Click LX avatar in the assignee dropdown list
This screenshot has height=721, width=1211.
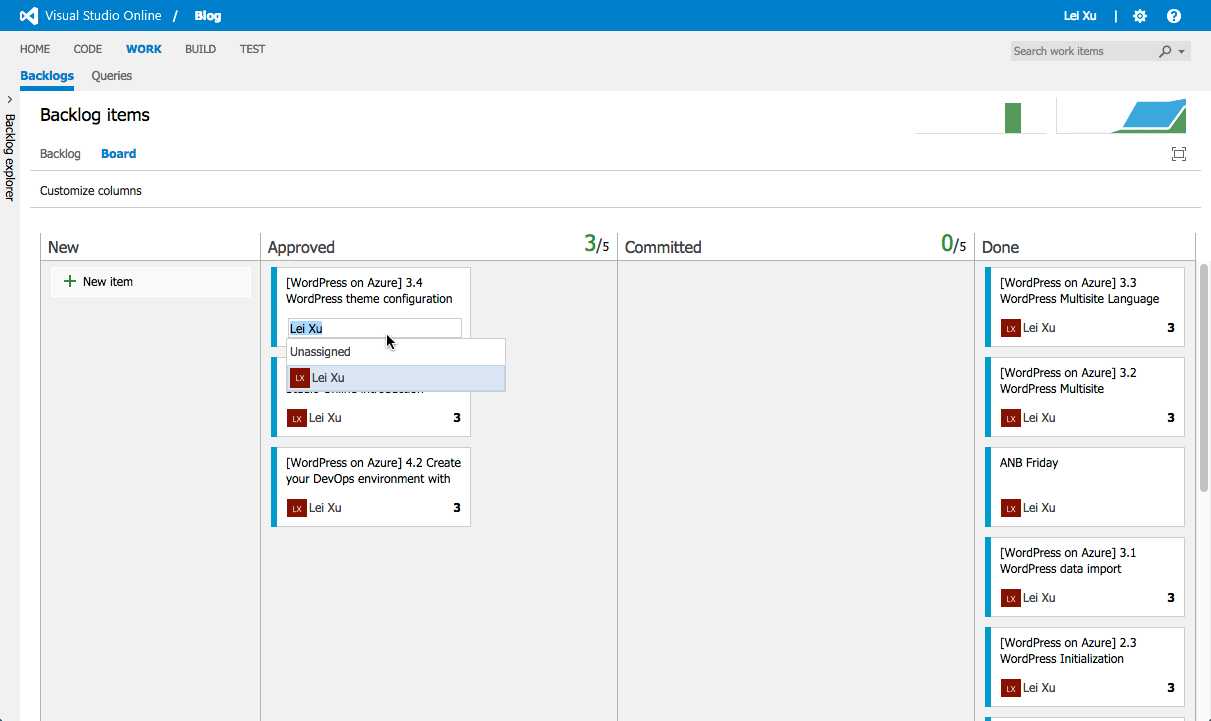[299, 378]
